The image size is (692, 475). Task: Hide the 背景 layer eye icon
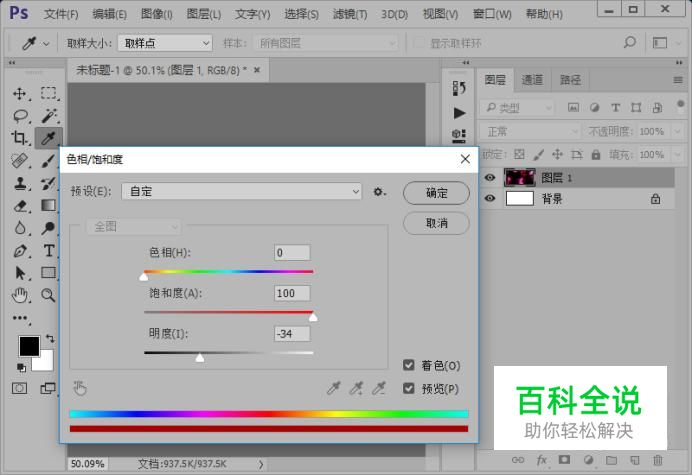(489, 198)
